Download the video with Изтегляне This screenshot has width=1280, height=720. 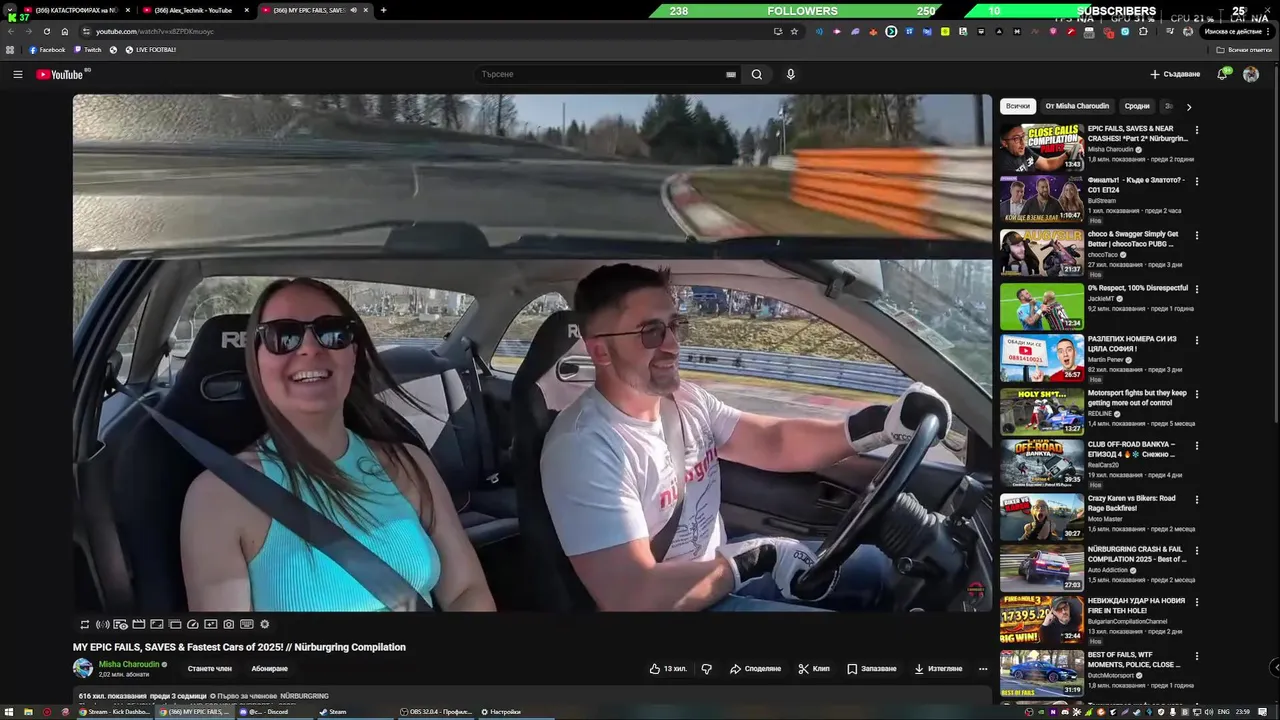point(938,668)
